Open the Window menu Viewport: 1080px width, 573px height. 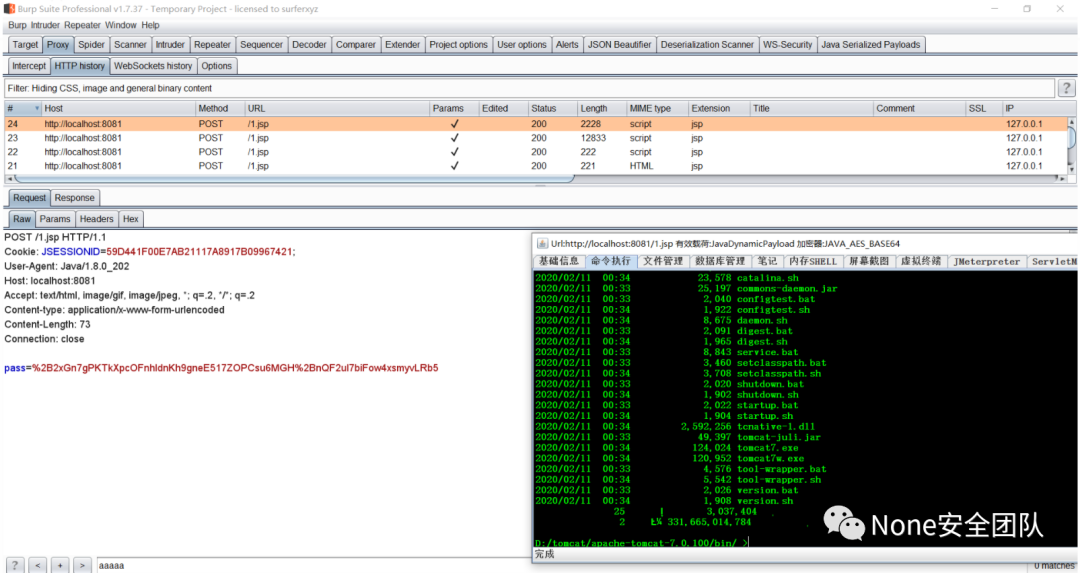(121, 25)
